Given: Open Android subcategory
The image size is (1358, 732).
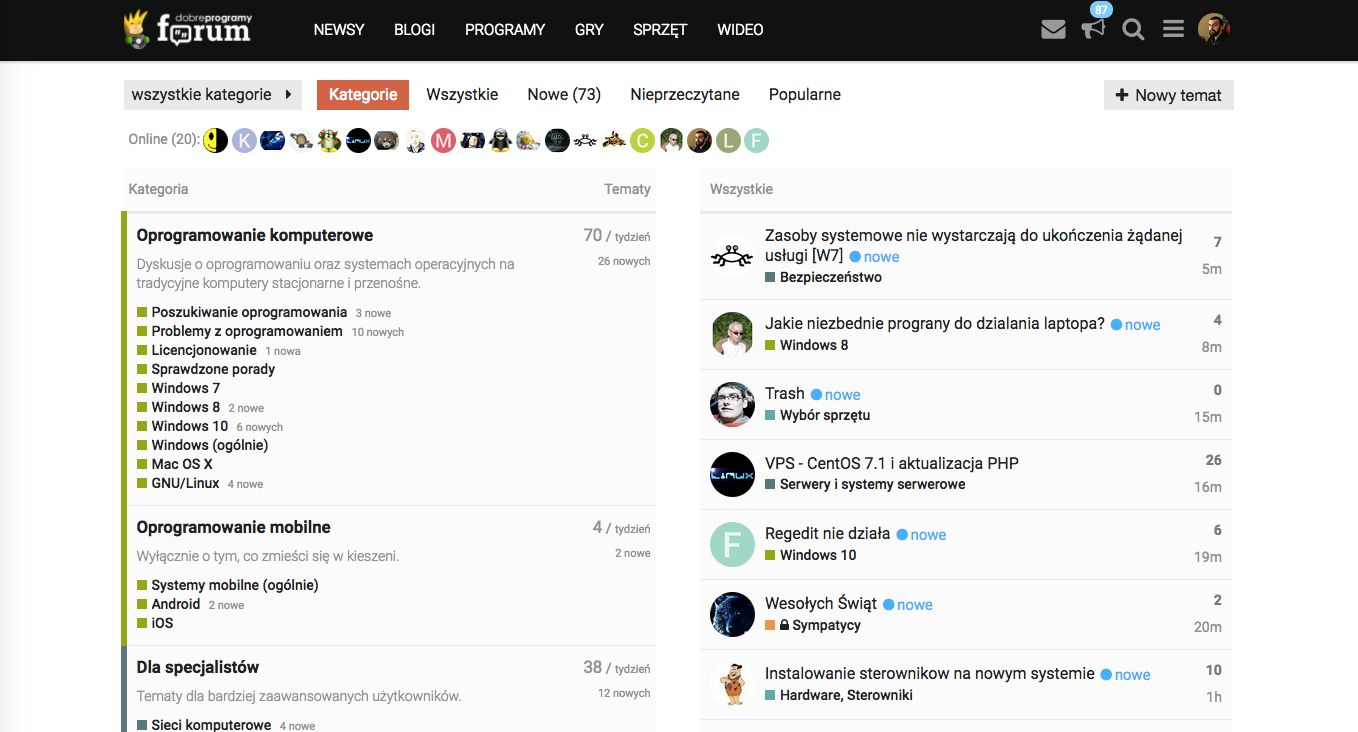Looking at the screenshot, I should tap(176, 604).
